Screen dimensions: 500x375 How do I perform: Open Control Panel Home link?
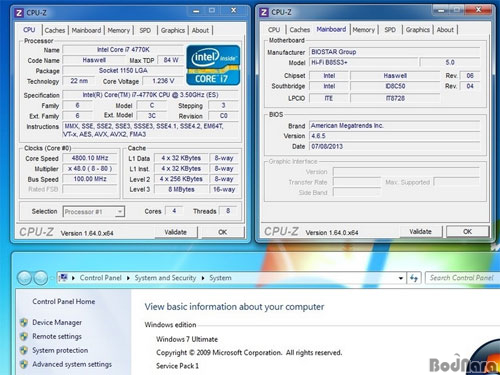coord(64,301)
